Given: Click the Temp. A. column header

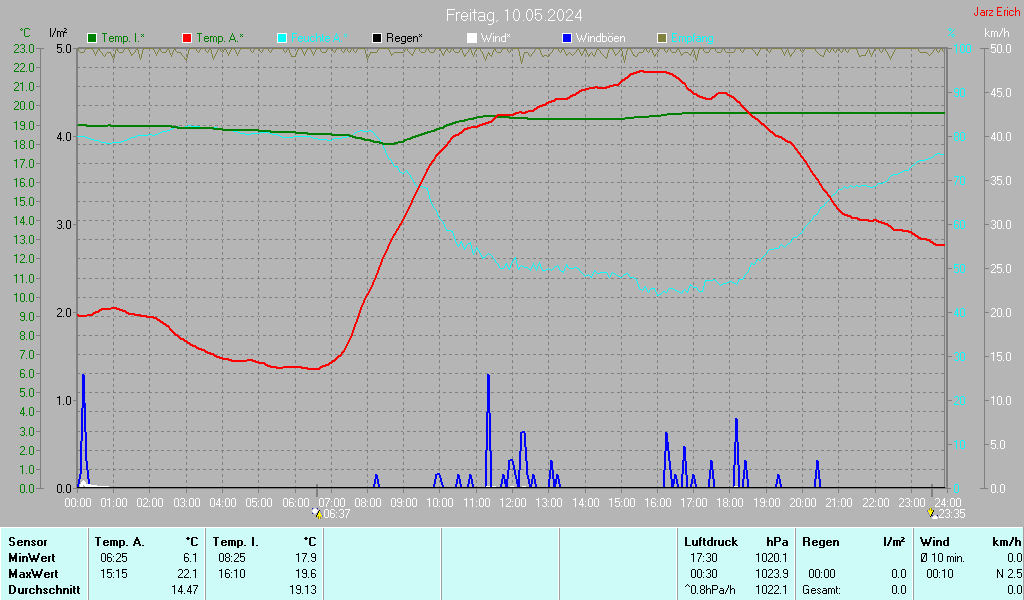Looking at the screenshot, I should [x=119, y=542].
